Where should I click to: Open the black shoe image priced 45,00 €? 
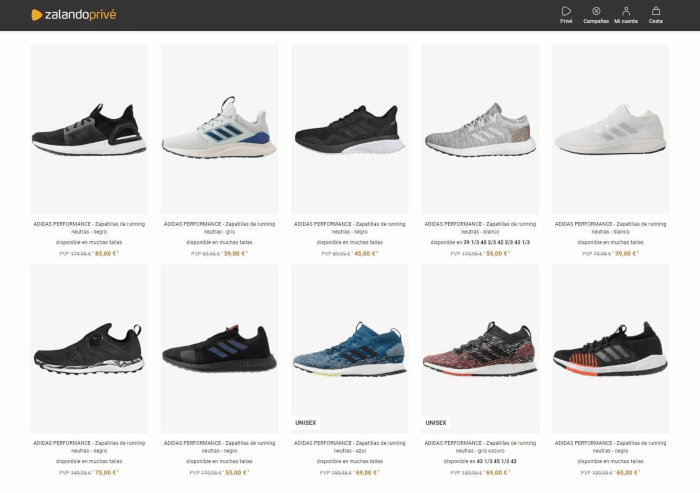point(350,130)
